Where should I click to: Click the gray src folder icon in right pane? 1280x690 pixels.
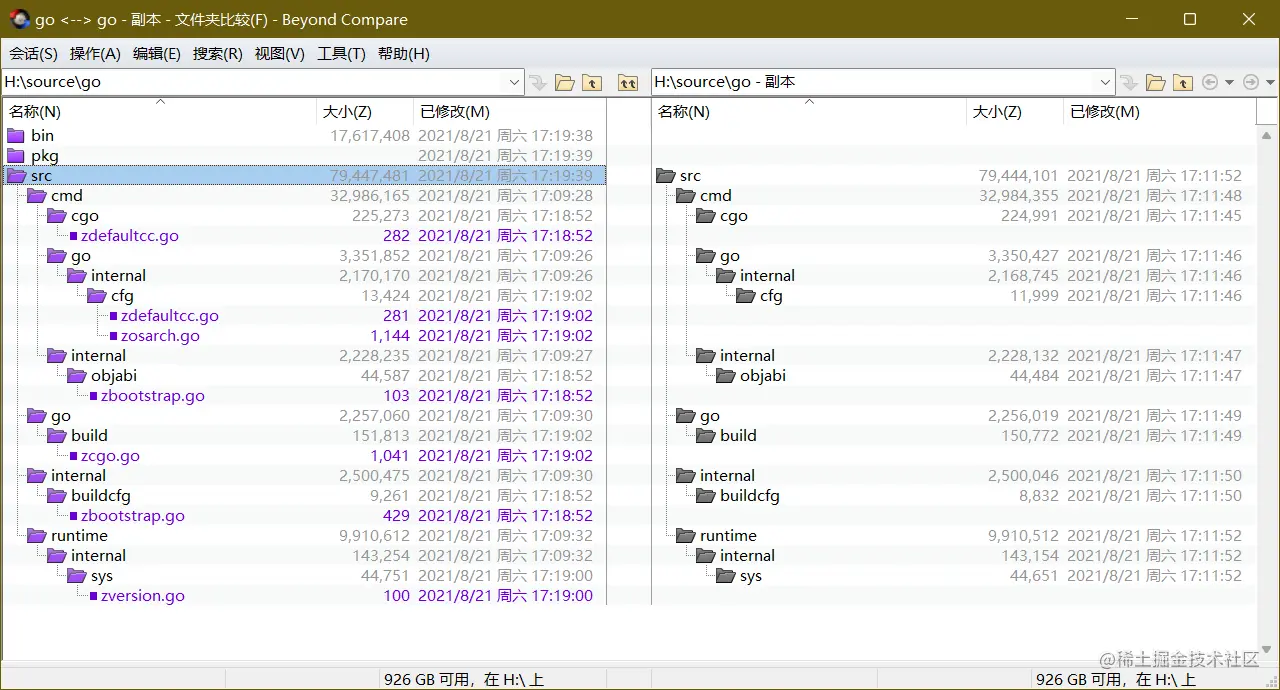click(x=665, y=176)
